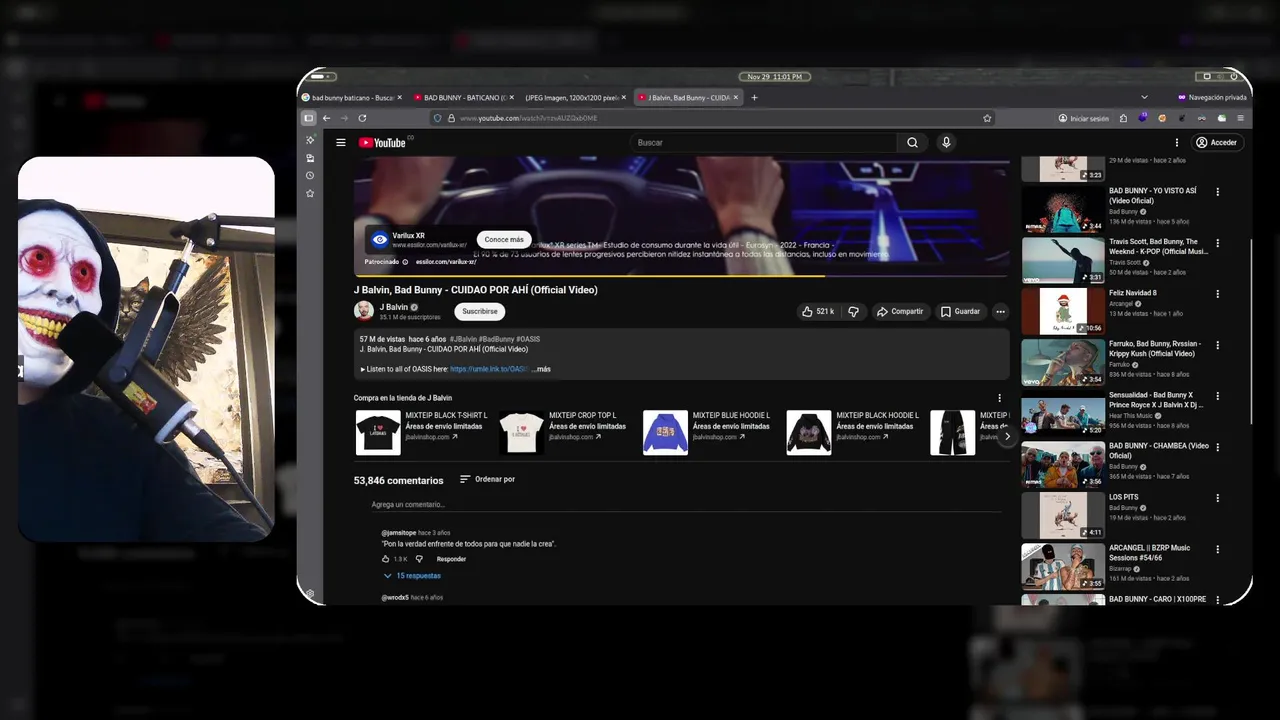Image resolution: width=1280 pixels, height=720 pixels.
Task: Open the Ordenar por comments sort dropdown
Action: 487,479
